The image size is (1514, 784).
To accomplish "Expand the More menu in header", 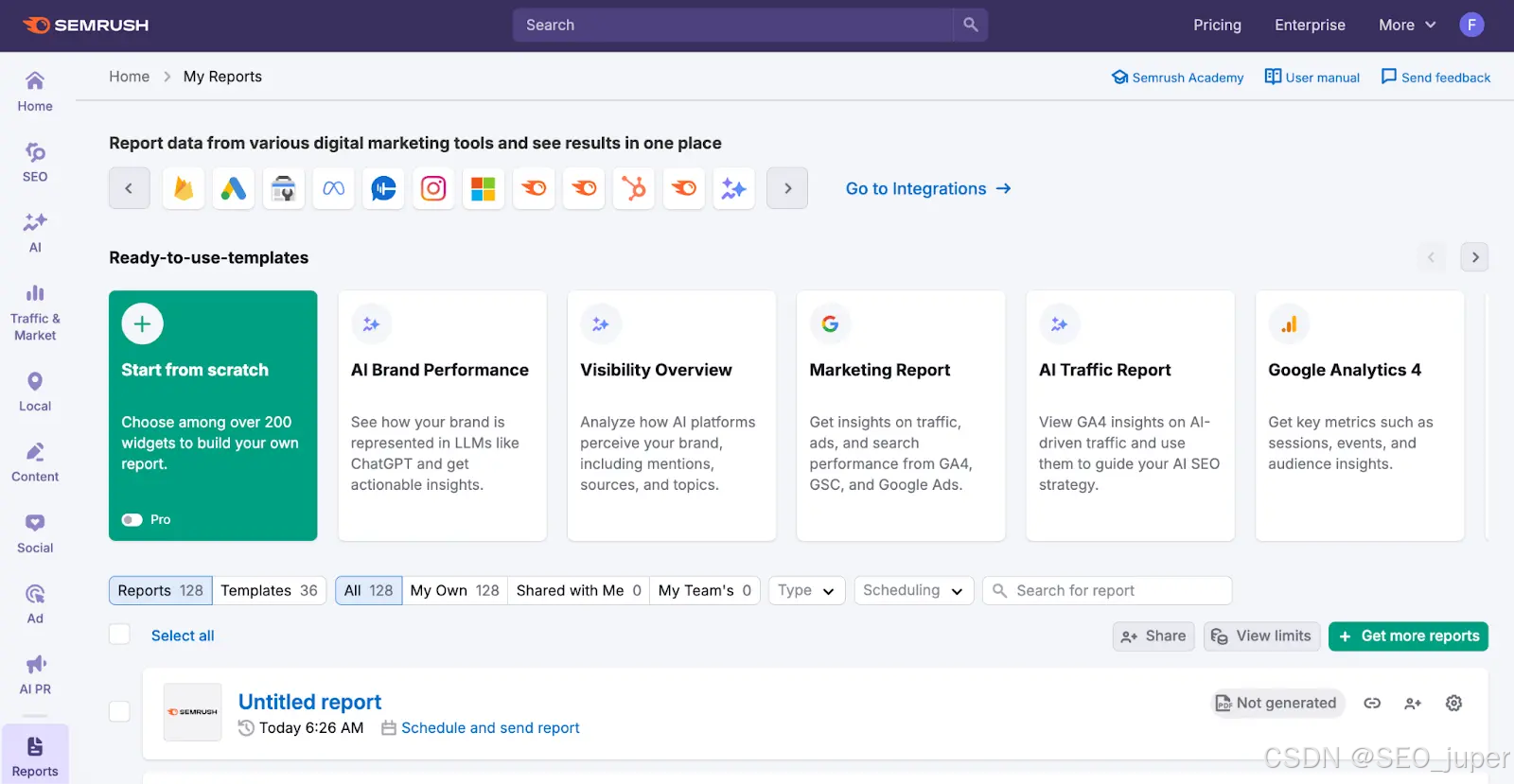I will (1407, 26).
